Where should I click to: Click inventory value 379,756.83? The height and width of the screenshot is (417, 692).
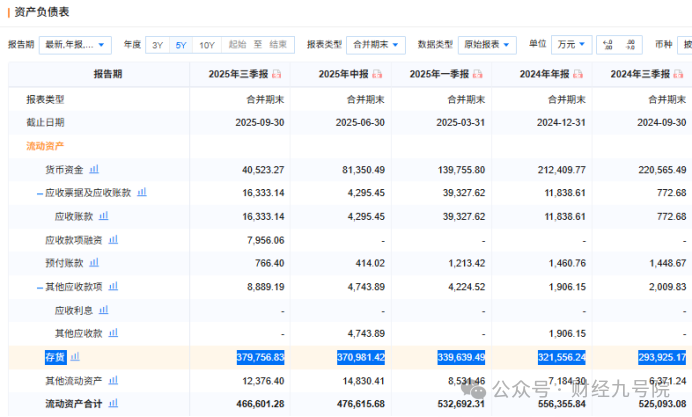260,357
